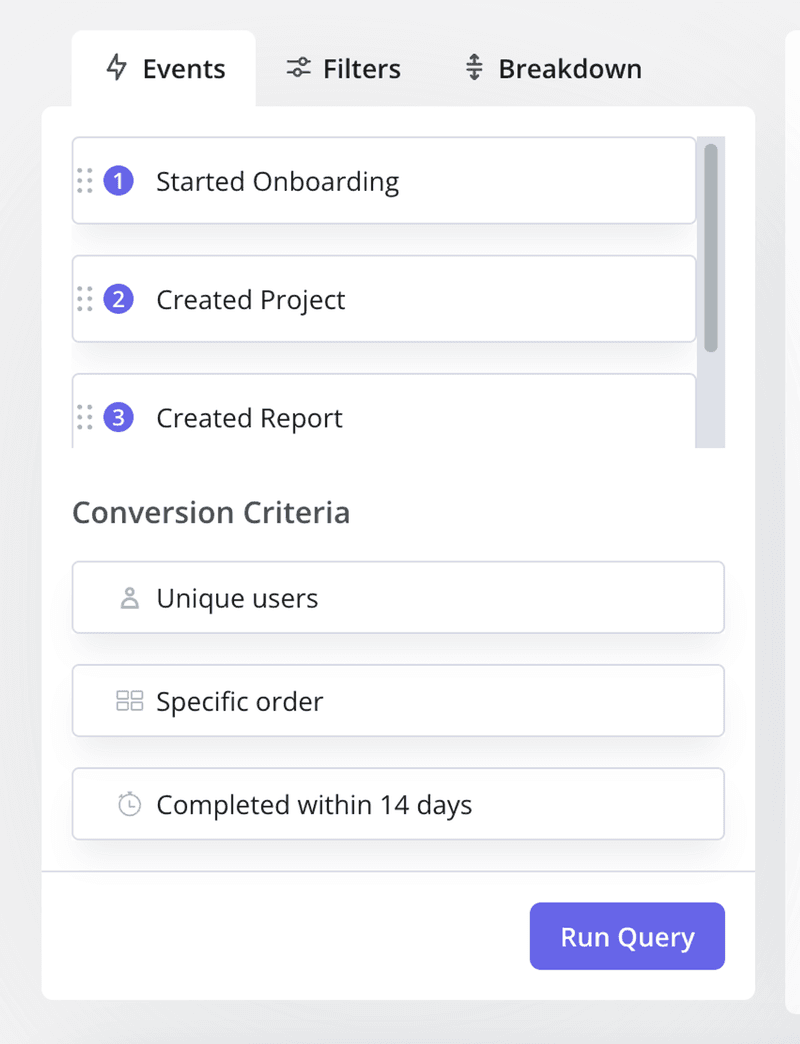Toggle the Completed within 14 days criterion
This screenshot has height=1044, width=800.
(398, 804)
